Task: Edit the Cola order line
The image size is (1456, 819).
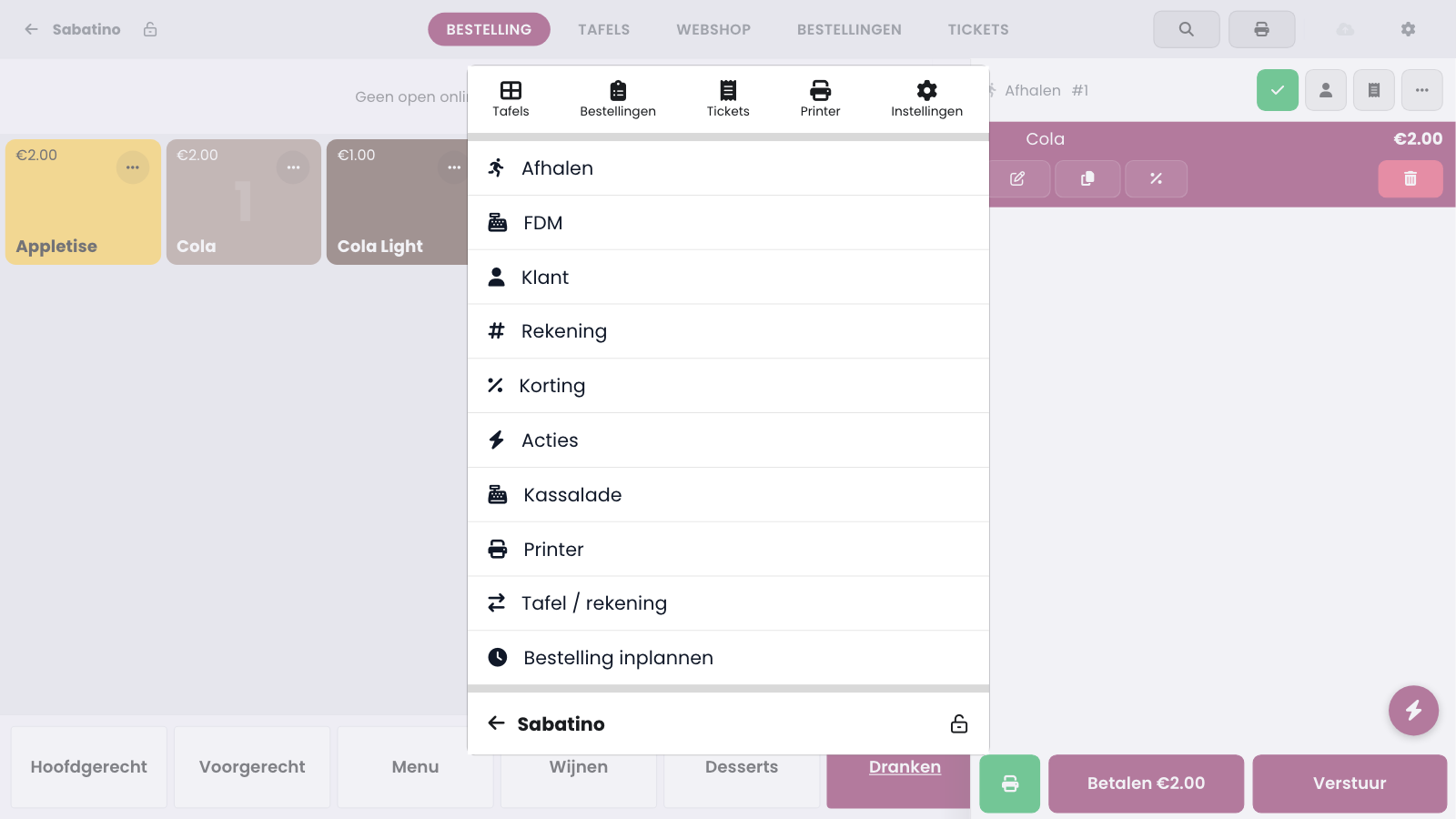Action: pyautogui.click(x=1017, y=178)
